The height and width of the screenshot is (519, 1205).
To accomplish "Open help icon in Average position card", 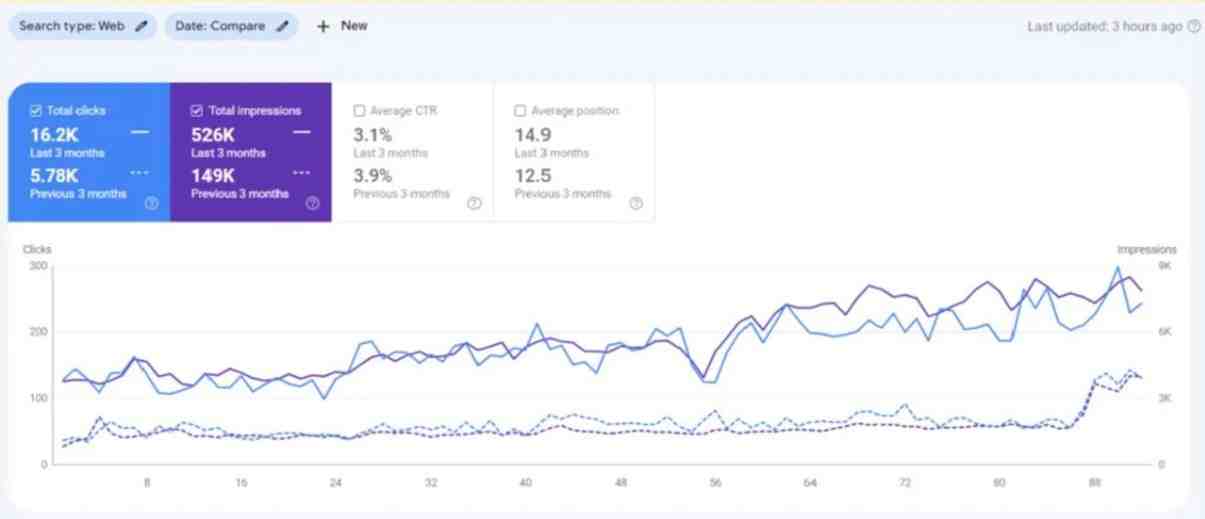I will pyautogui.click(x=635, y=203).
